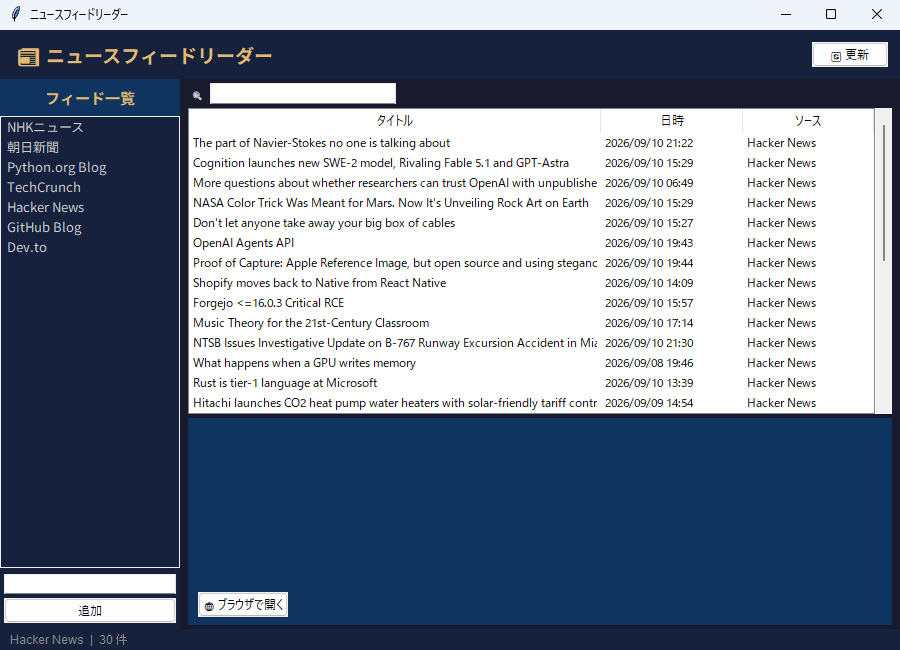The image size is (900, 650).
Task: Click the feather app icon in title bar
Action: tap(16, 14)
